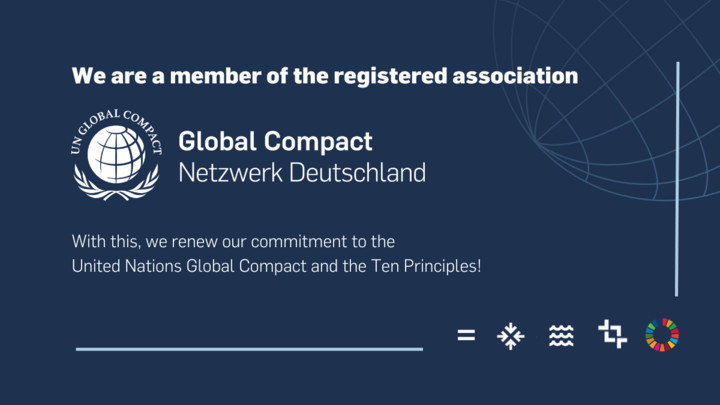
Task: Click "registered association" in the headline
Action: (456, 76)
